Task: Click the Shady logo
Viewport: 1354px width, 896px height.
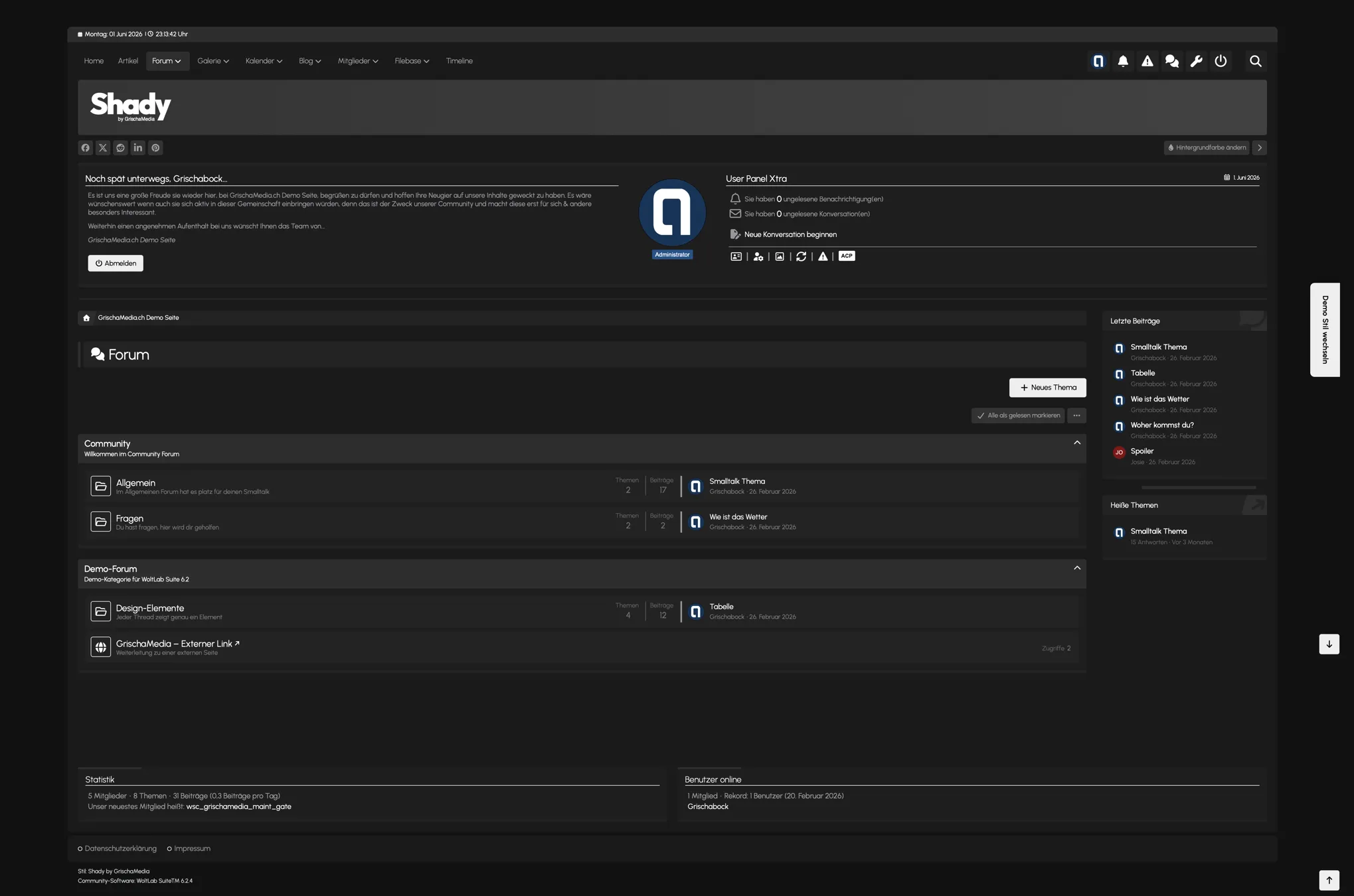Action: click(x=131, y=107)
